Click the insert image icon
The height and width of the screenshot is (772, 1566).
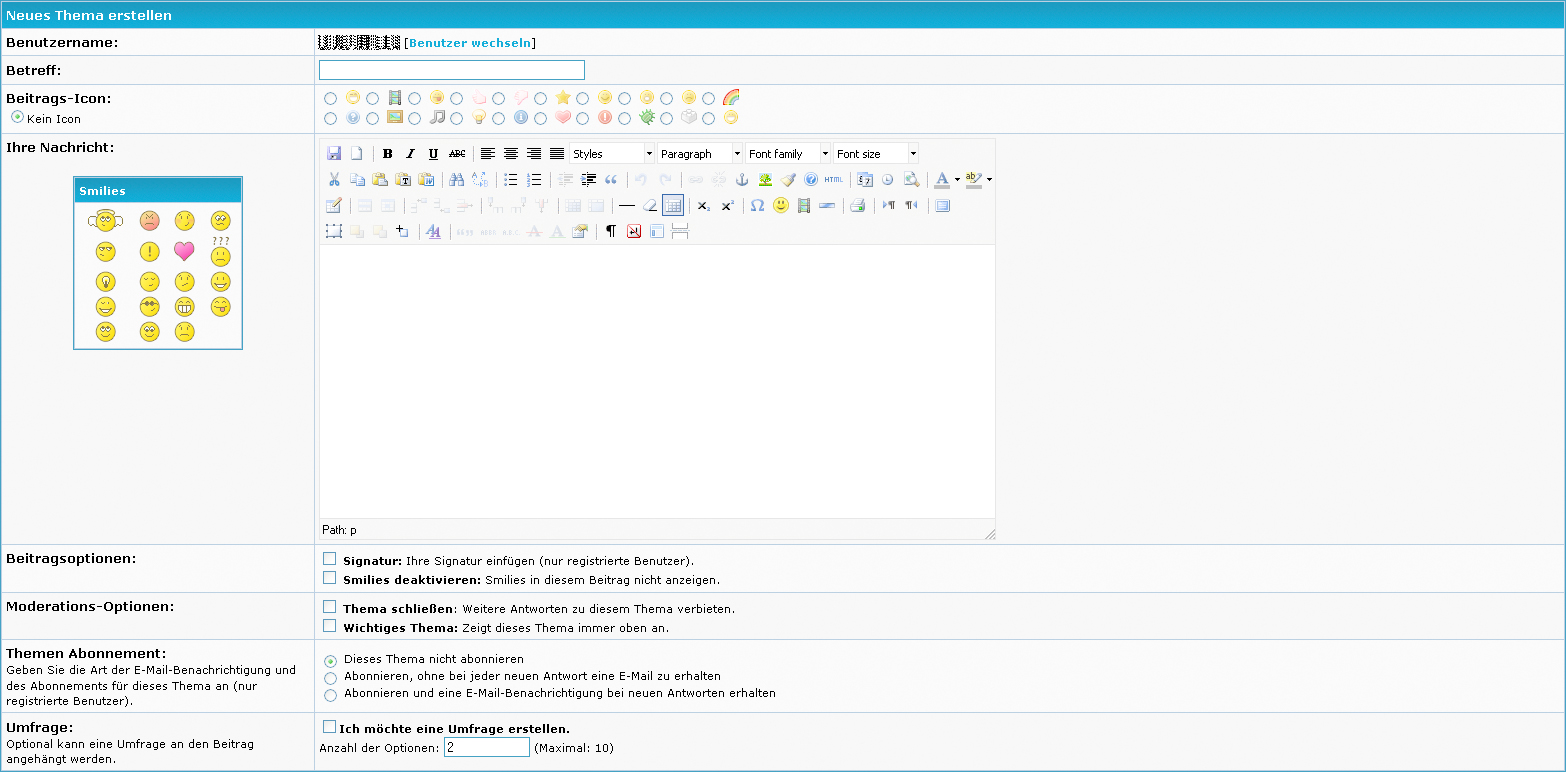pyautogui.click(x=763, y=179)
